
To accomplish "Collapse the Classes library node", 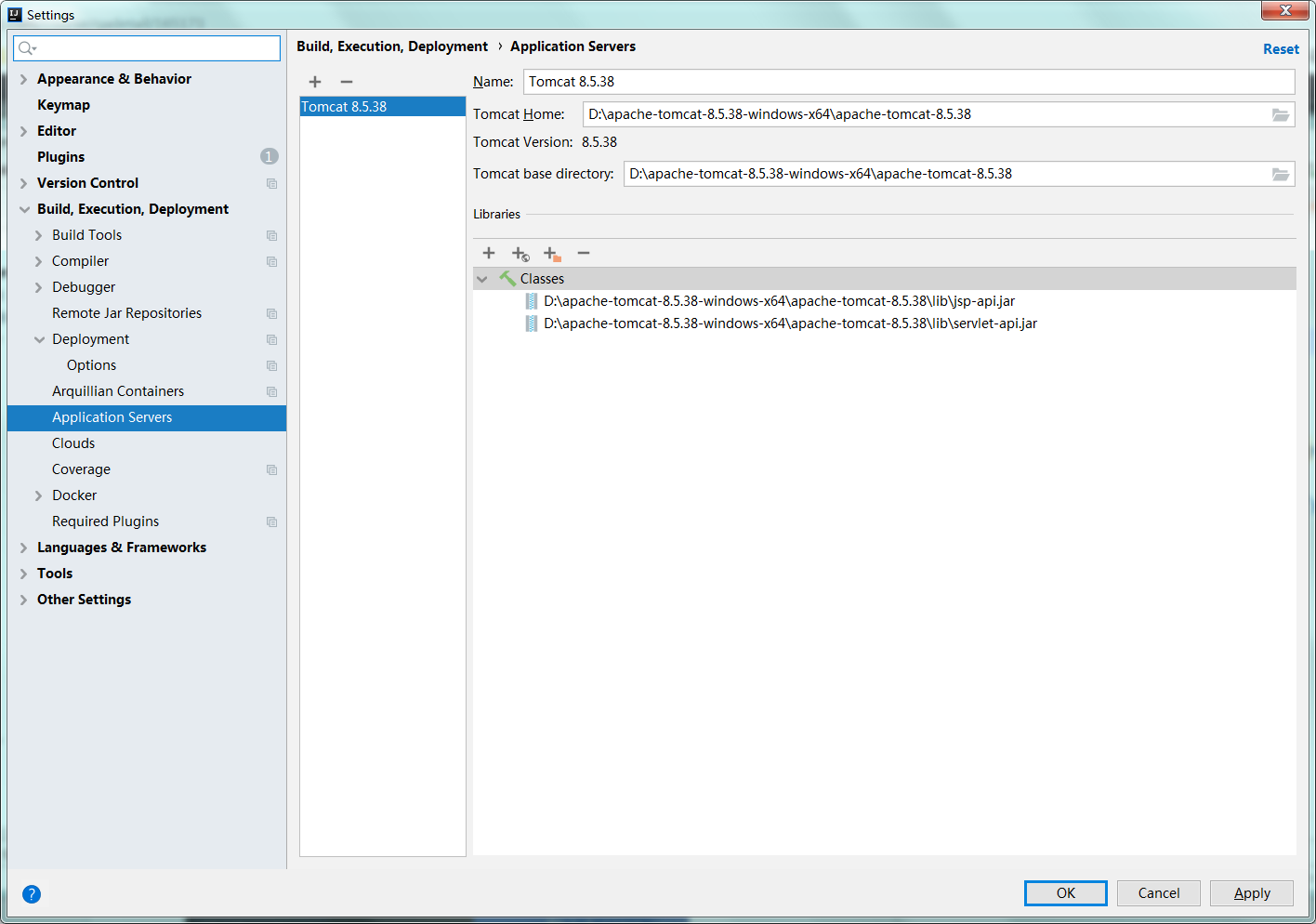I will point(482,279).
